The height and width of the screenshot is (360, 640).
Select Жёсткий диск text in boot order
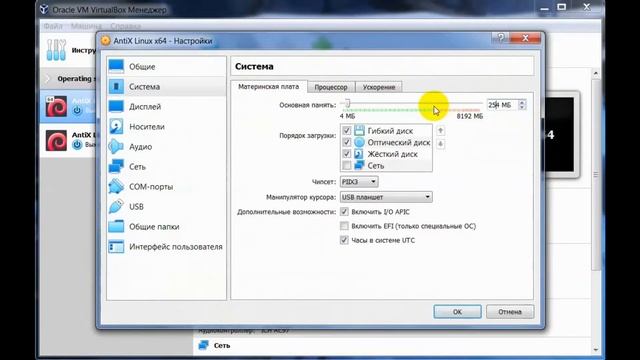pos(392,154)
